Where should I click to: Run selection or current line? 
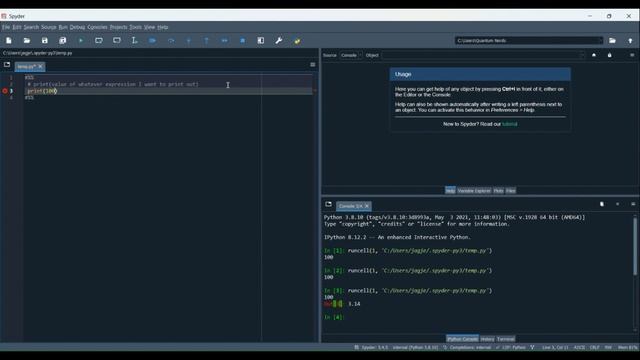click(135, 40)
